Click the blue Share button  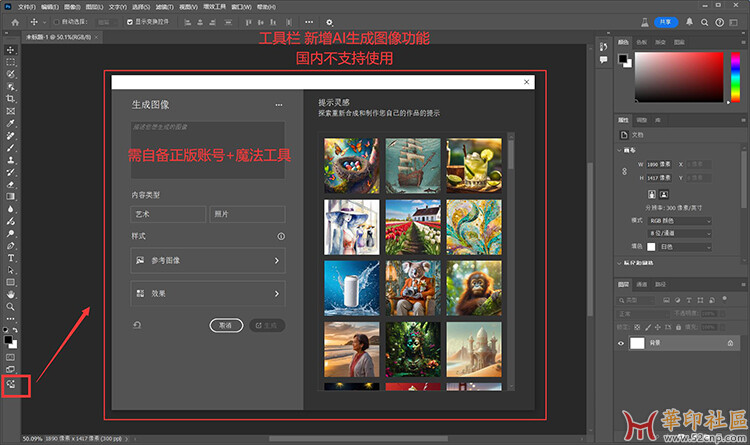[x=666, y=22]
